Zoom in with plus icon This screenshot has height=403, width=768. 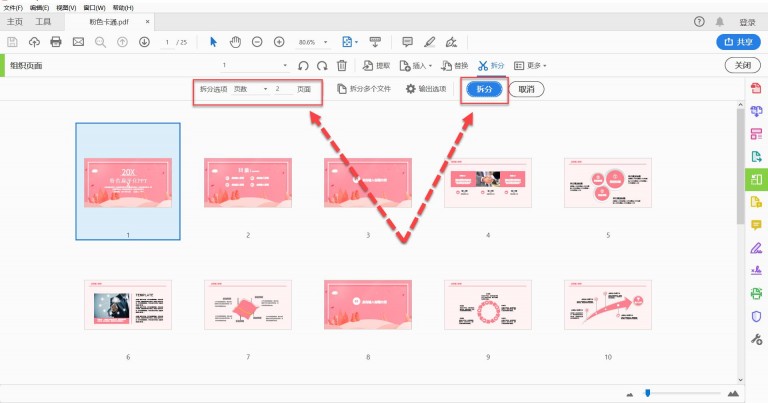(279, 42)
